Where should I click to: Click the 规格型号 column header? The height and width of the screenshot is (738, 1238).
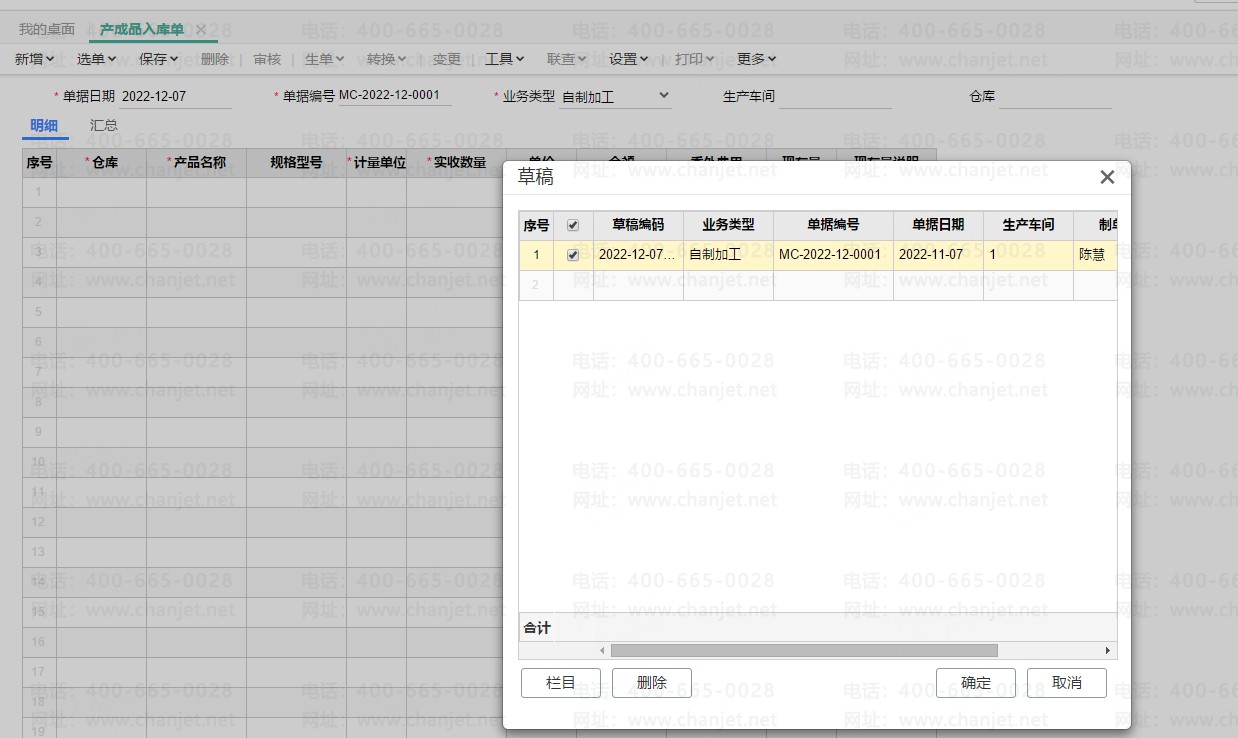297,162
